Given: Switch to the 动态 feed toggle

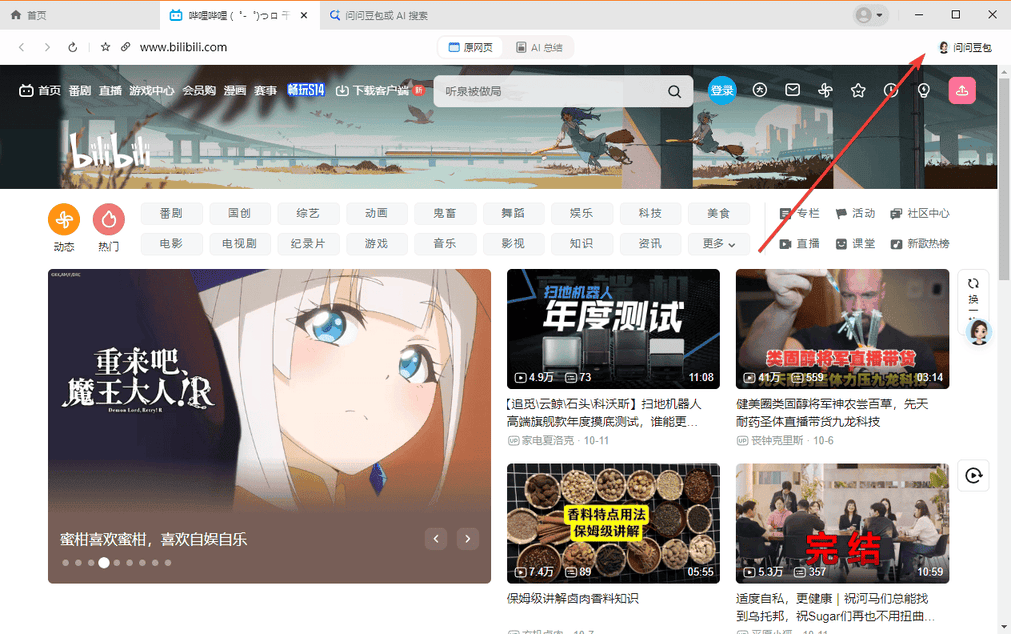Looking at the screenshot, I should [63, 219].
